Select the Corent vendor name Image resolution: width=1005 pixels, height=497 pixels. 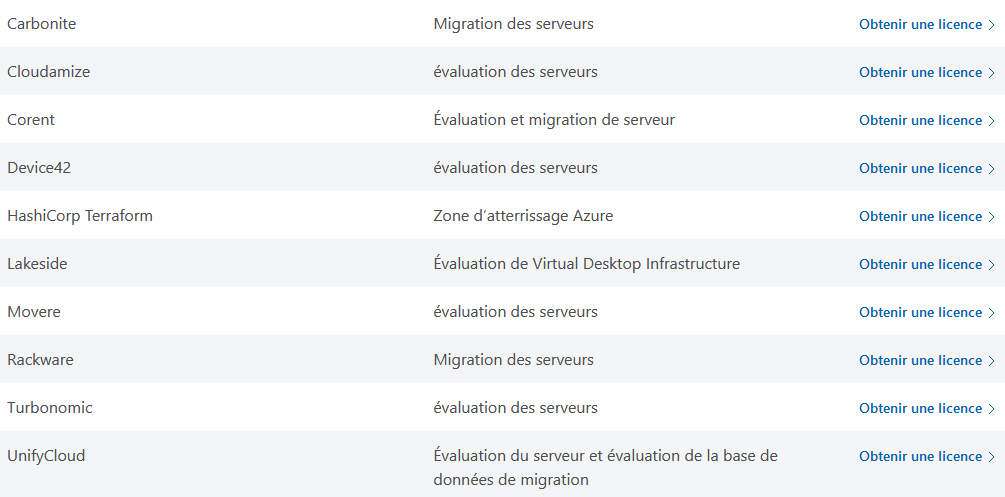(x=31, y=120)
